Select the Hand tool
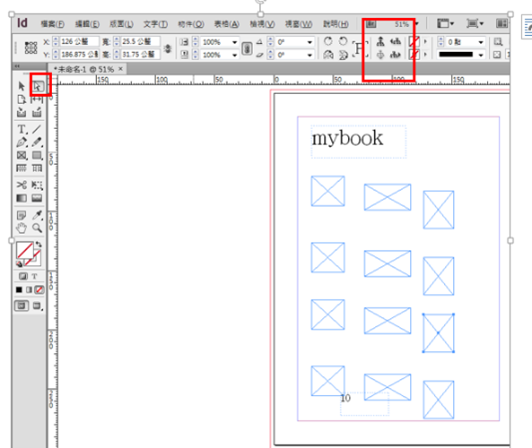Viewport: 532px width, 448px height. pyautogui.click(x=22, y=228)
